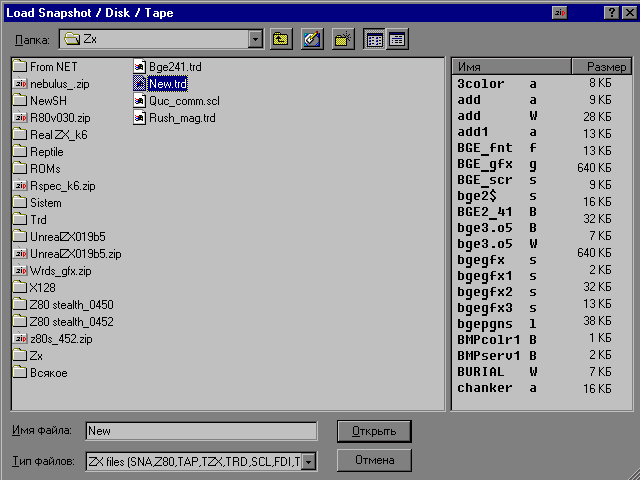This screenshot has height=480, width=640.
Task: Select the ROMs folder
Action: click(46, 169)
